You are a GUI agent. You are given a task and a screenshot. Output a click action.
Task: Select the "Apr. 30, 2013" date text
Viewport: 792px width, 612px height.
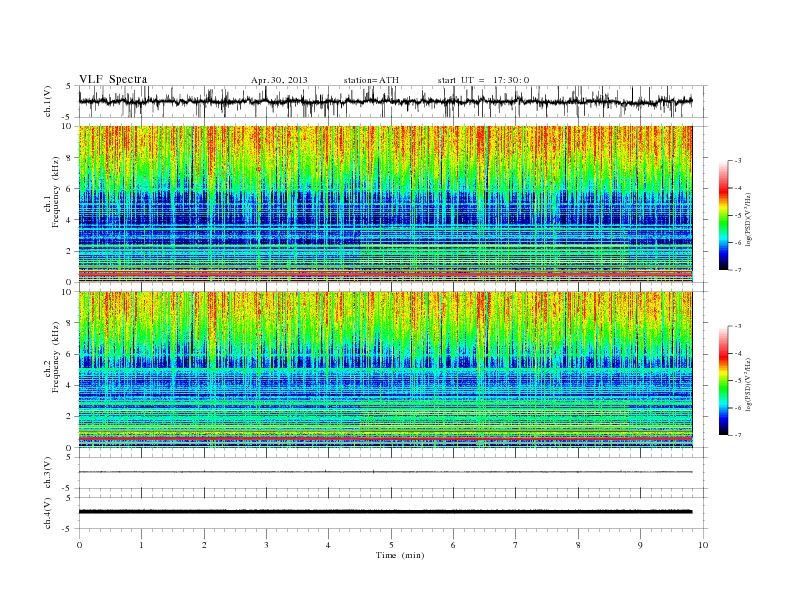tap(279, 80)
